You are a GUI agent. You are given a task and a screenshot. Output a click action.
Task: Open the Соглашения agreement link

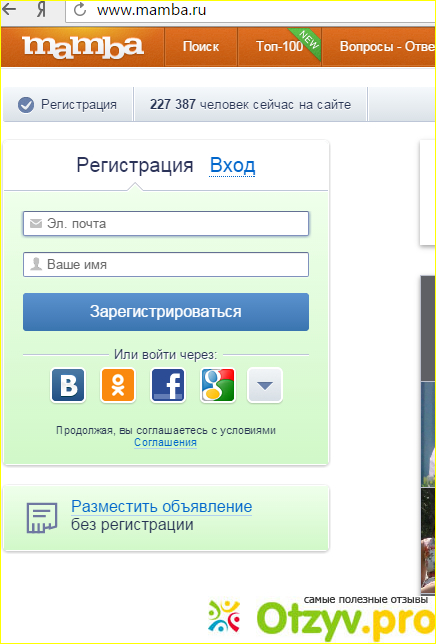tap(165, 442)
